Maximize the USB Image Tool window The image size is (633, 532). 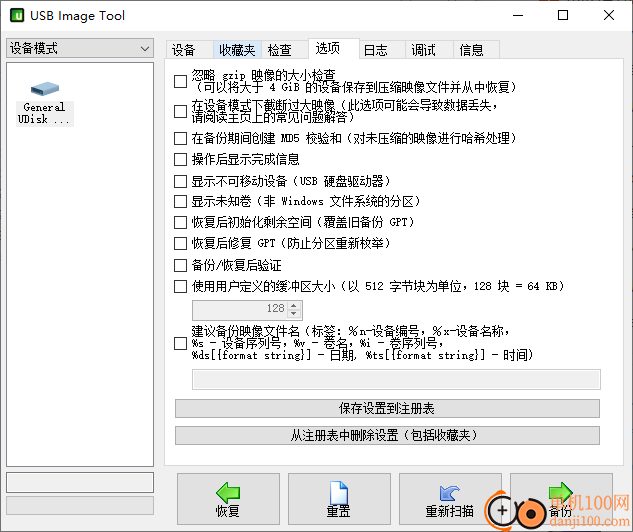pyautogui.click(x=563, y=15)
